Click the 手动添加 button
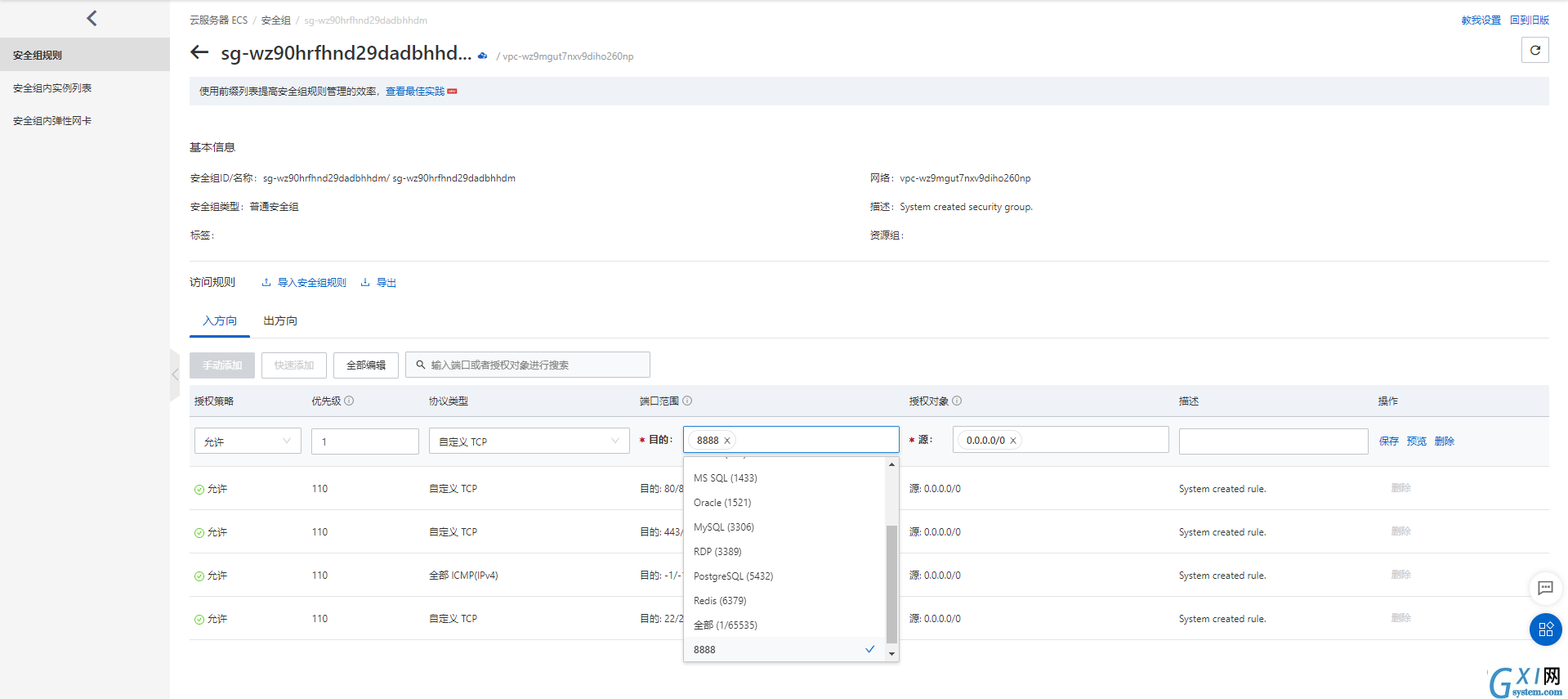This screenshot has height=699, width=1568. (222, 365)
